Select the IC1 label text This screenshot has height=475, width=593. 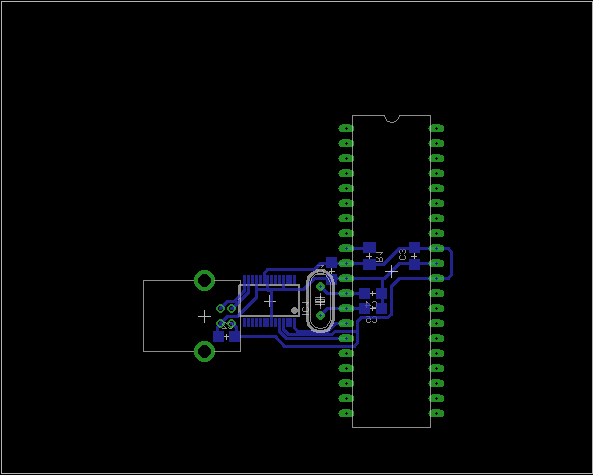tap(305, 308)
